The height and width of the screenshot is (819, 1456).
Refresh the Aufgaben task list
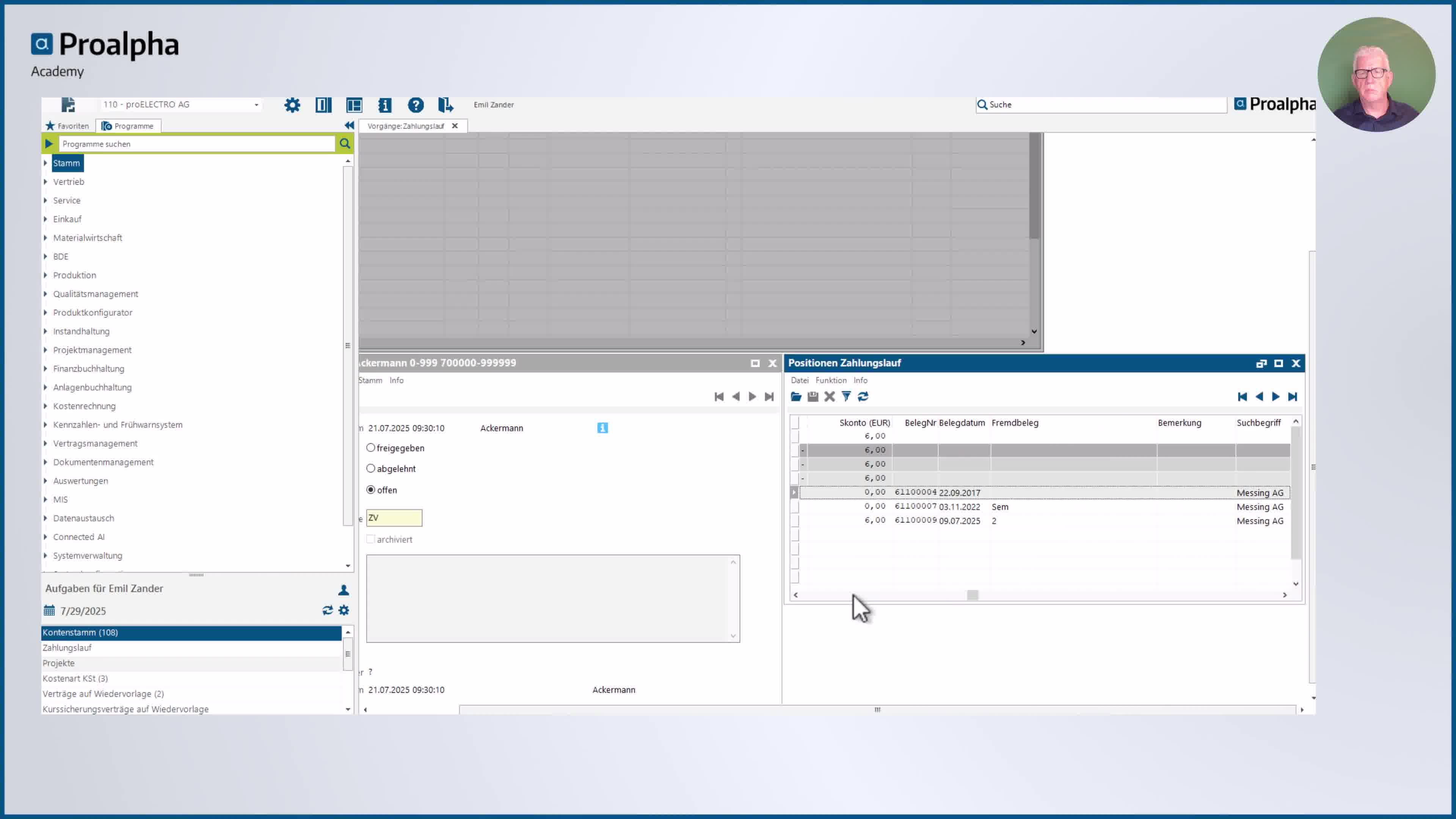tap(327, 610)
